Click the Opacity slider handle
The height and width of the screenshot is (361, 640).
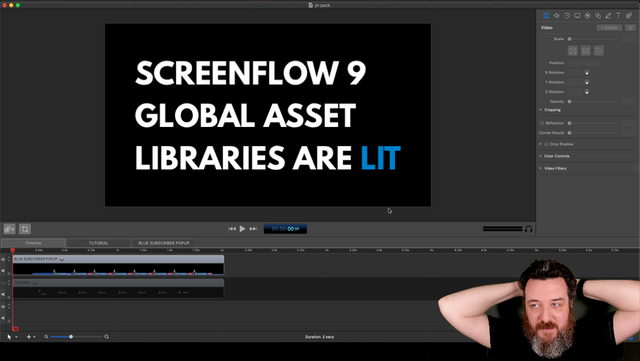point(569,101)
